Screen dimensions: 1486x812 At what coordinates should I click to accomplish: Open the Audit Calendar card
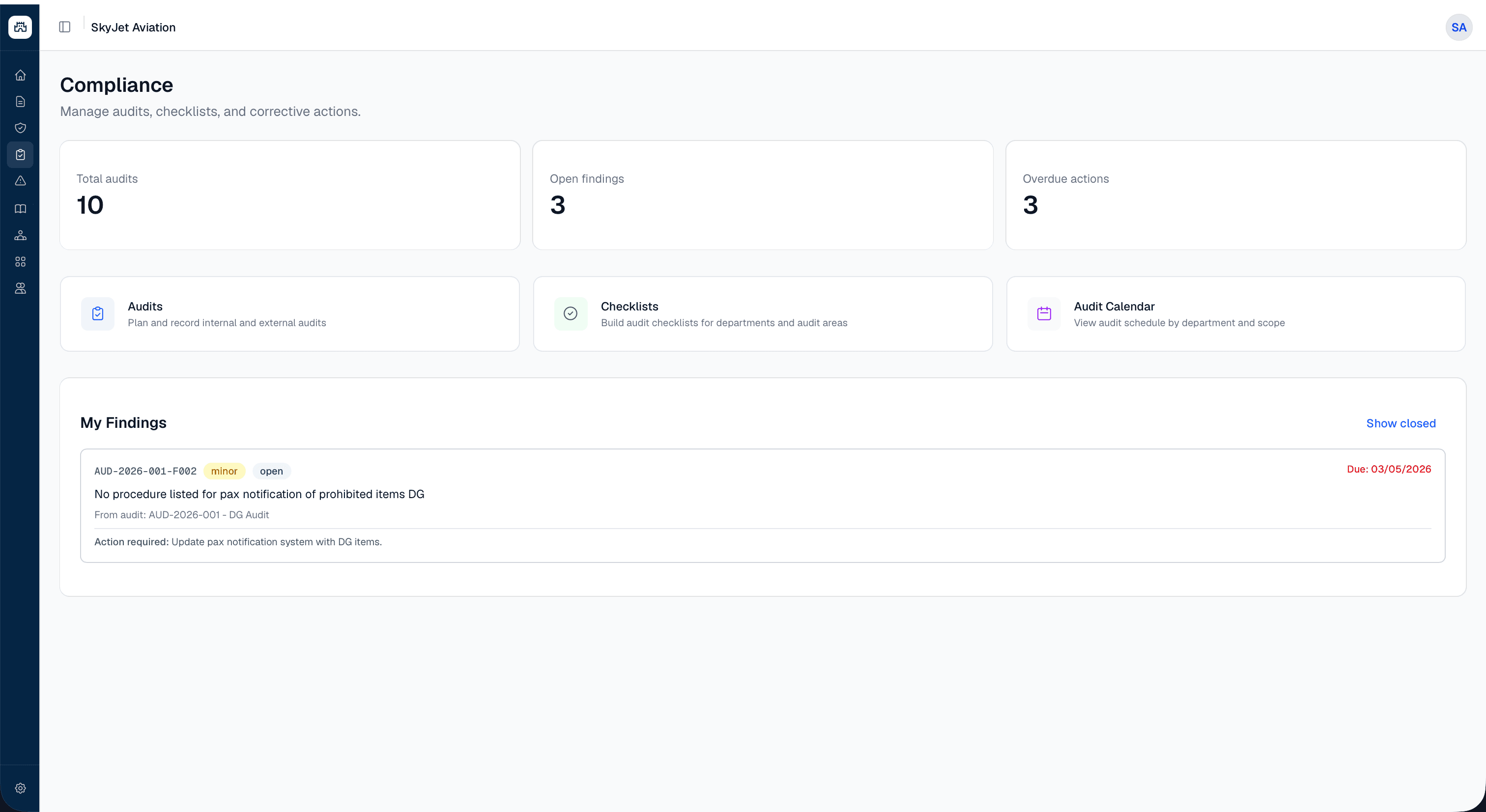click(1236, 314)
